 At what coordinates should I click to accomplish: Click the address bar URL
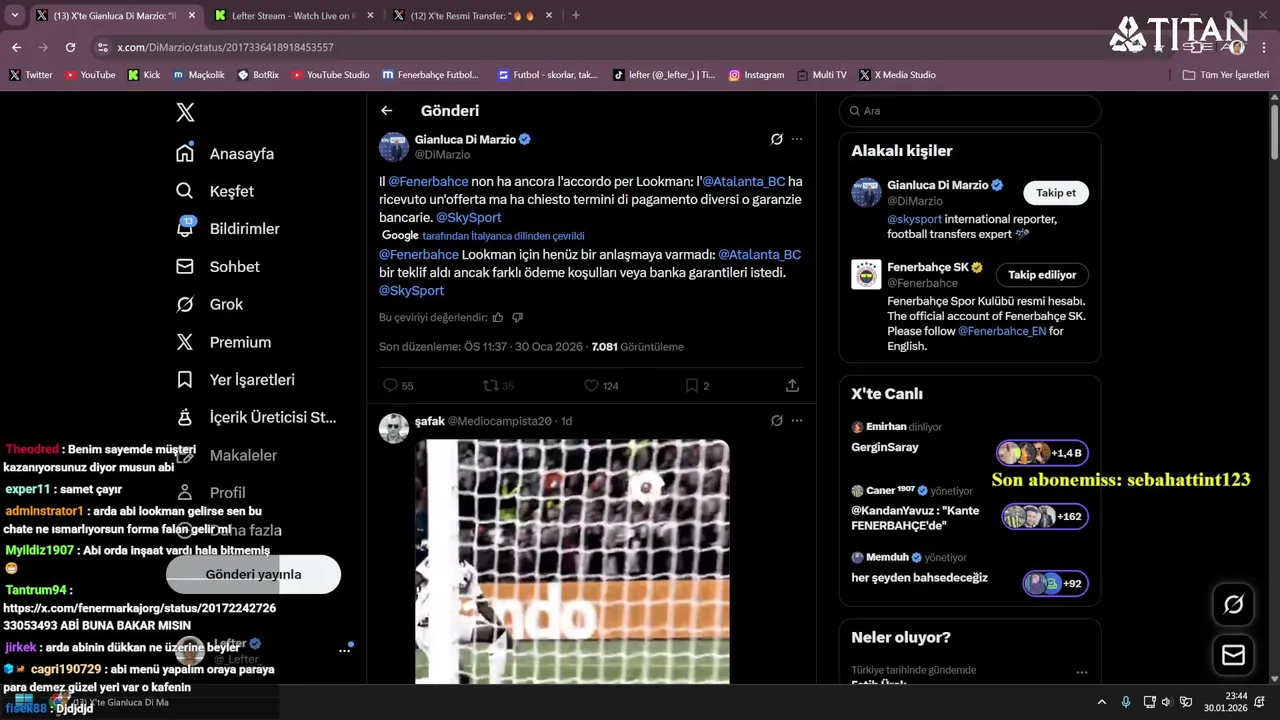point(225,47)
